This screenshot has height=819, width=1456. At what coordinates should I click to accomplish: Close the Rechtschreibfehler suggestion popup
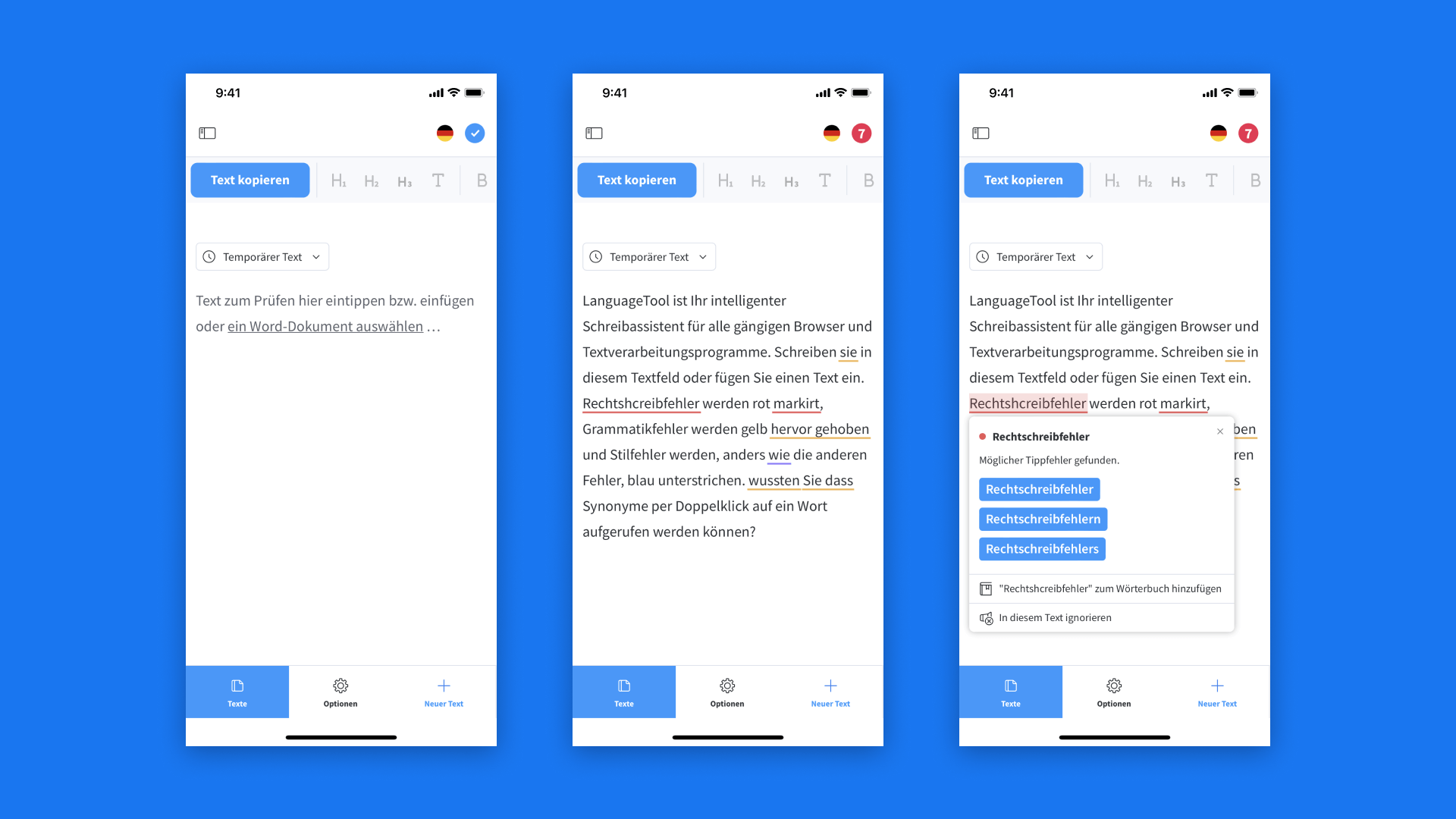point(1220,431)
